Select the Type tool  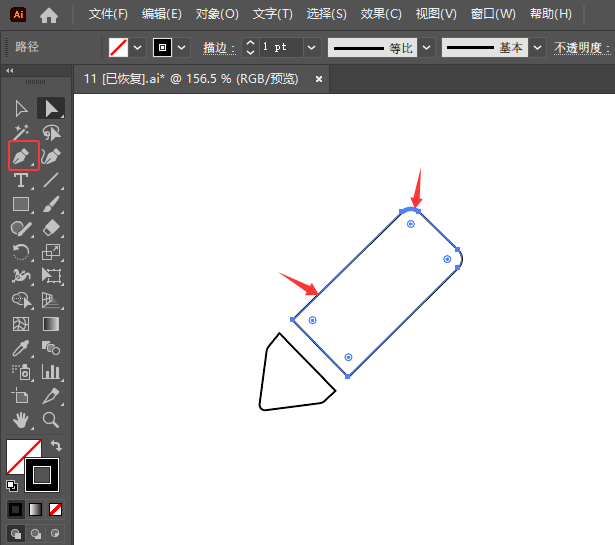click(21, 180)
